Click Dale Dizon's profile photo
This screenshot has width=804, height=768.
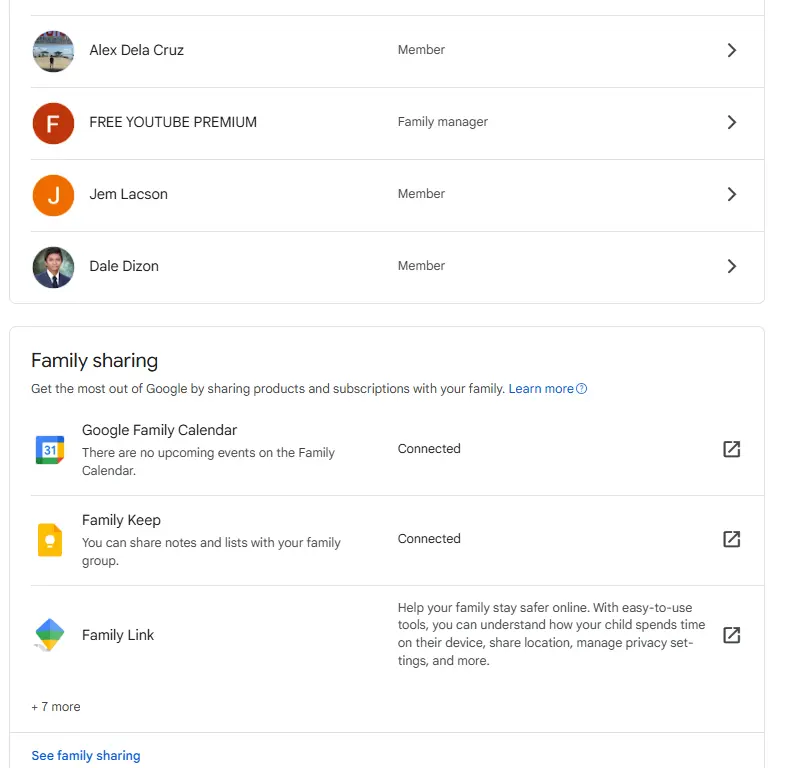click(x=53, y=267)
